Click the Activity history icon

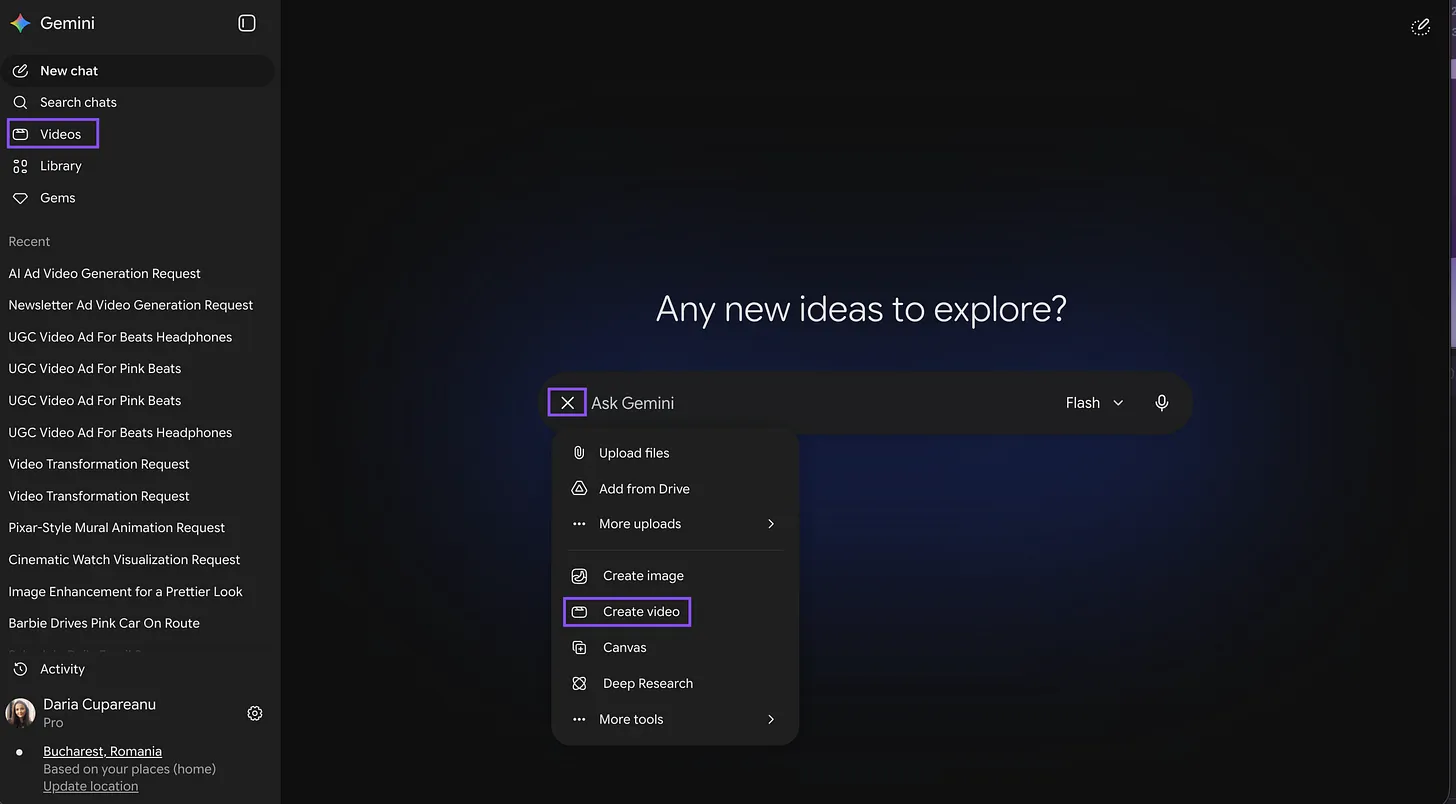click(20, 669)
